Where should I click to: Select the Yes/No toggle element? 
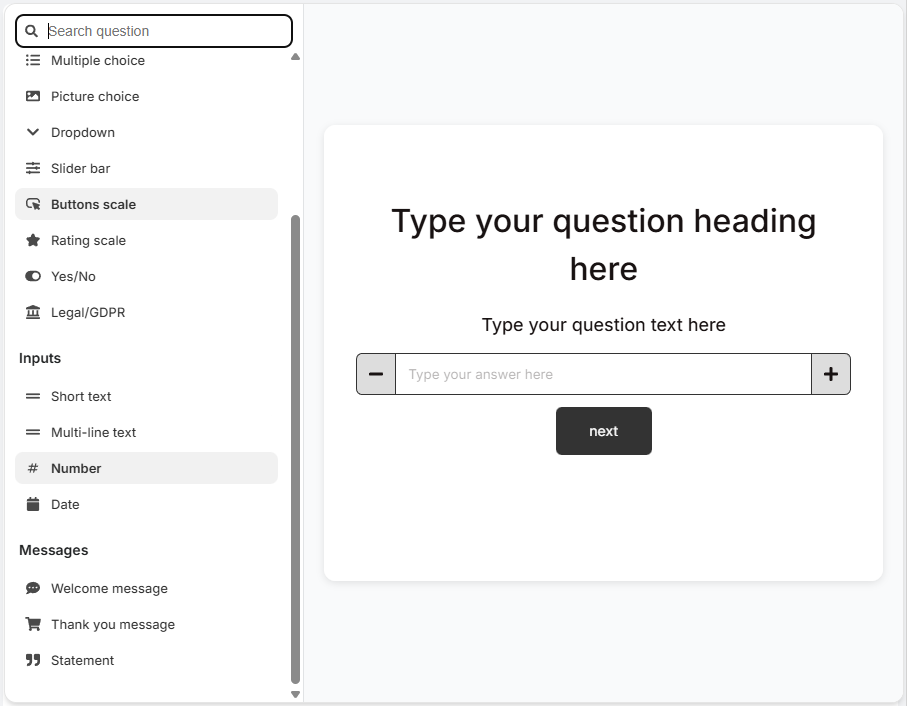coord(33,276)
